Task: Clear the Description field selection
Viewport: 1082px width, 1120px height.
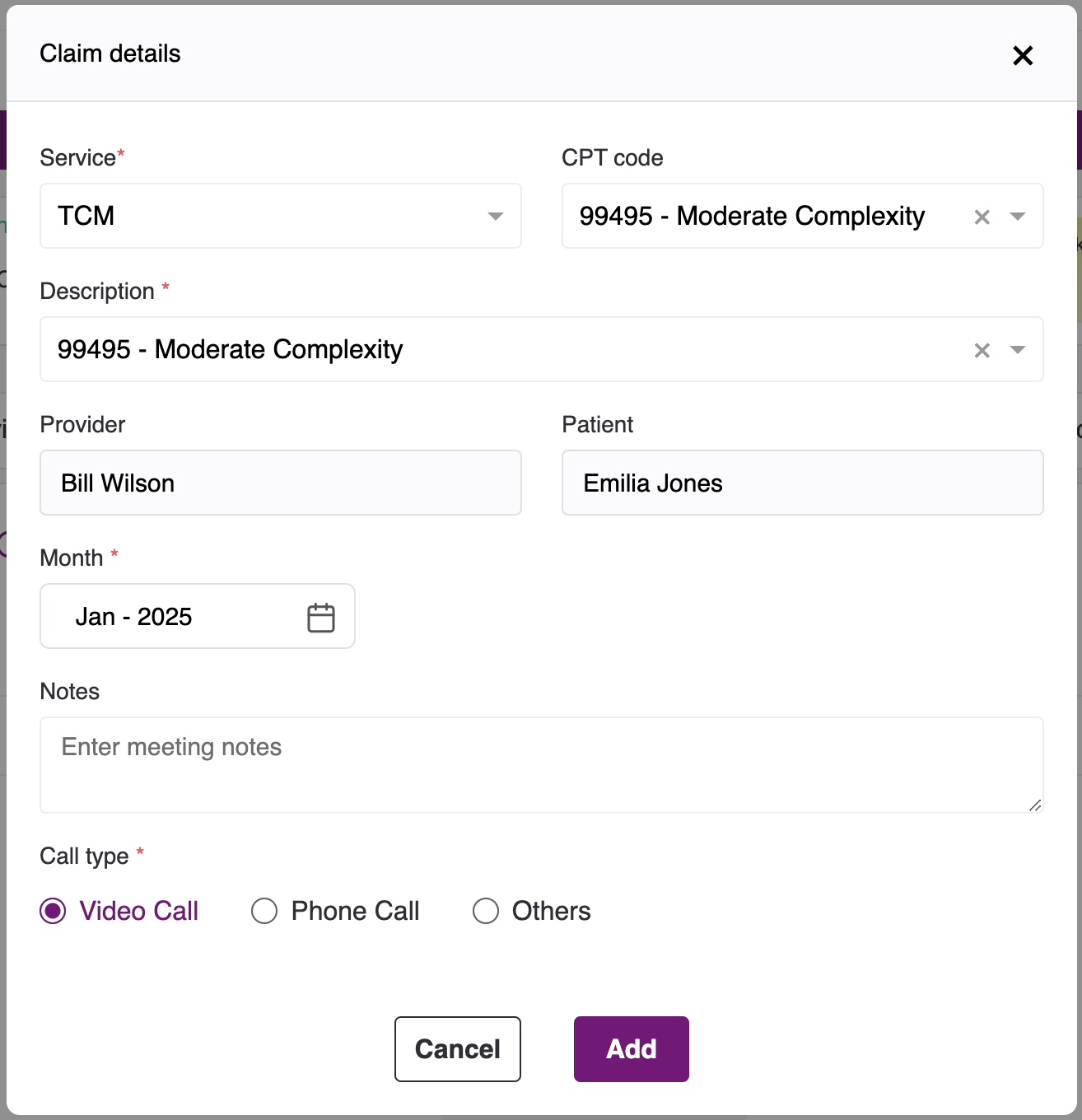Action: coord(982,350)
